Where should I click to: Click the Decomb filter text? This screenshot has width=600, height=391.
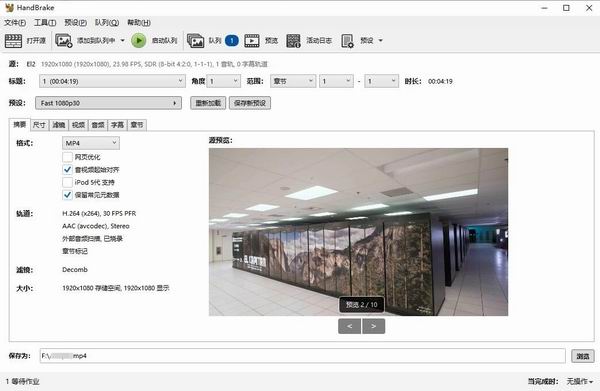pyautogui.click(x=75, y=270)
